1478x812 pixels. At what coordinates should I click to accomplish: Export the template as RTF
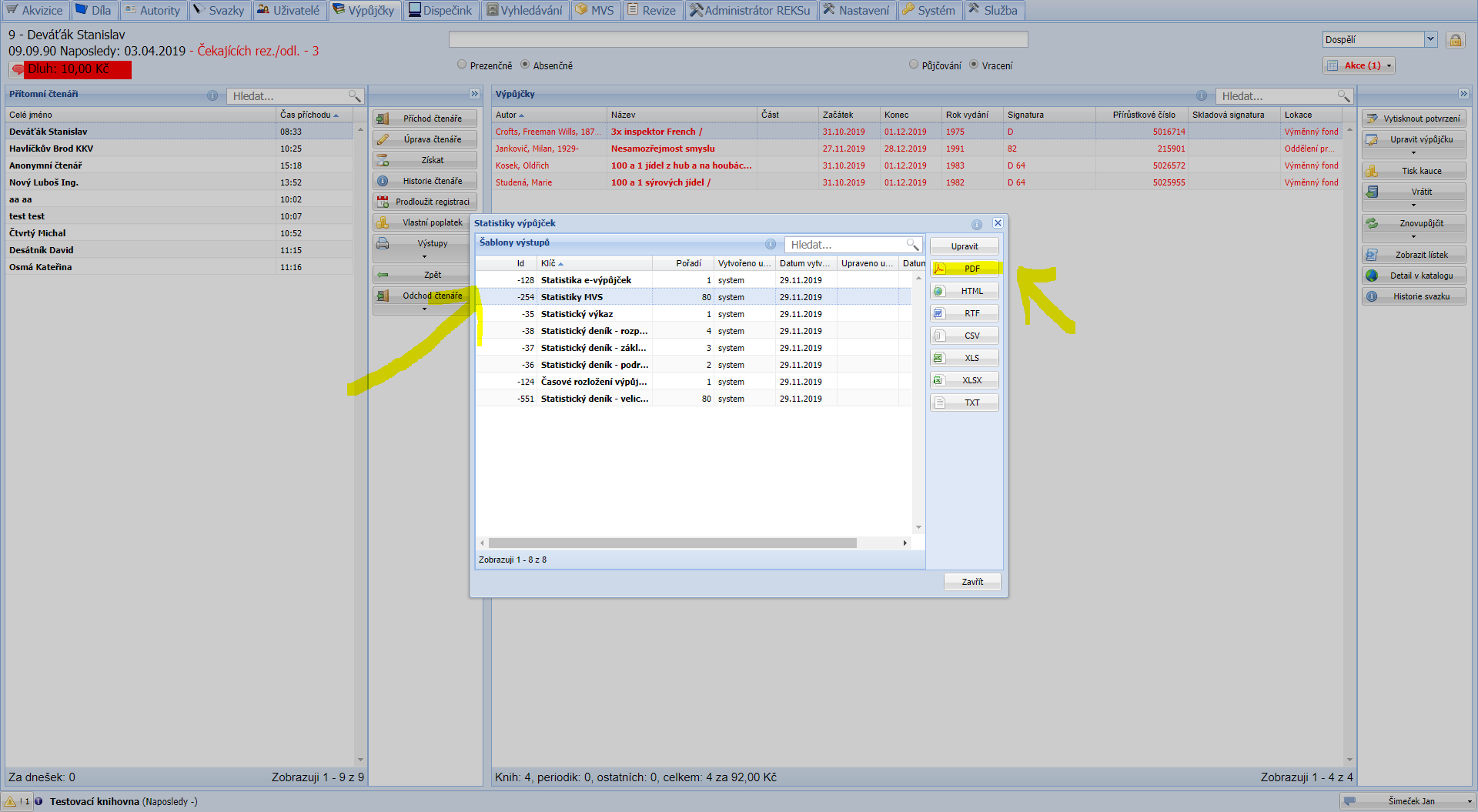pos(965,313)
